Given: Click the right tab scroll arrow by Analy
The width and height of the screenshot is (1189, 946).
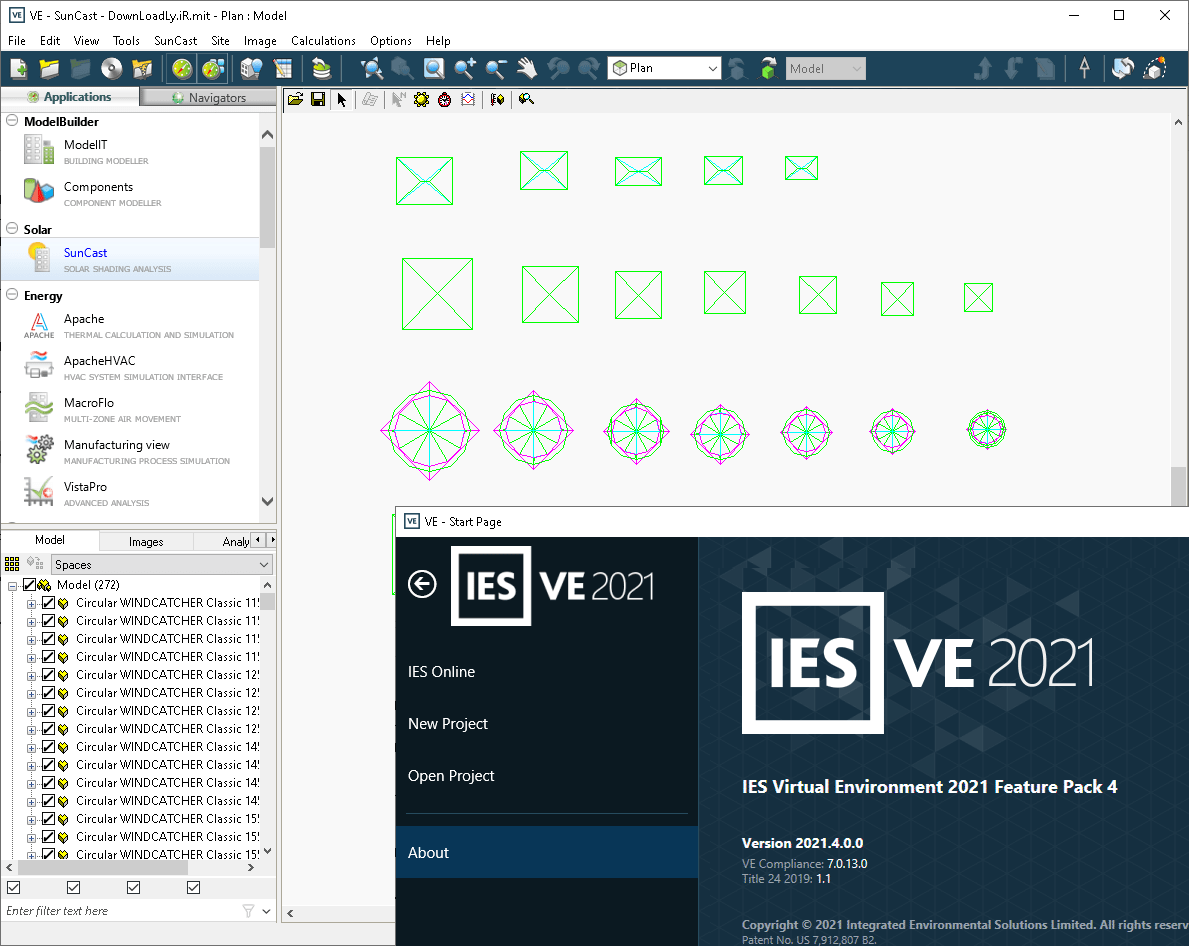Looking at the screenshot, I should coord(272,540).
